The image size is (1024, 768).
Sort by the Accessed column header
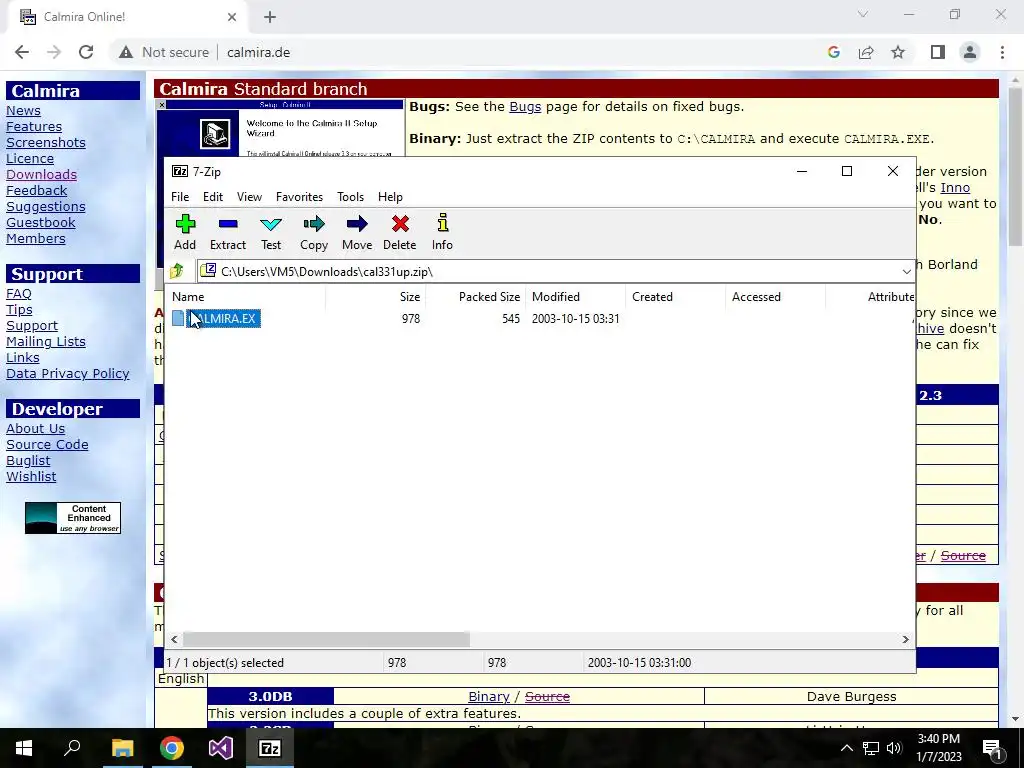(775, 296)
